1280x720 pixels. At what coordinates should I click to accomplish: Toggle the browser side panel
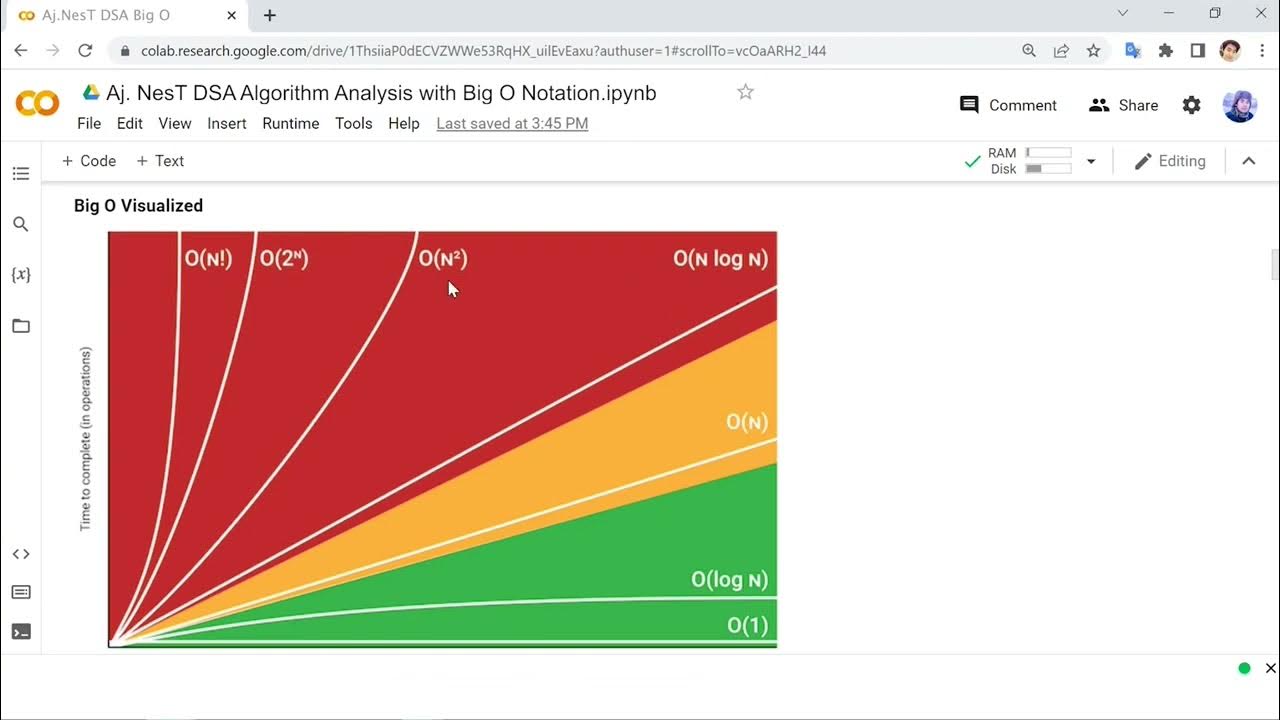1197,51
